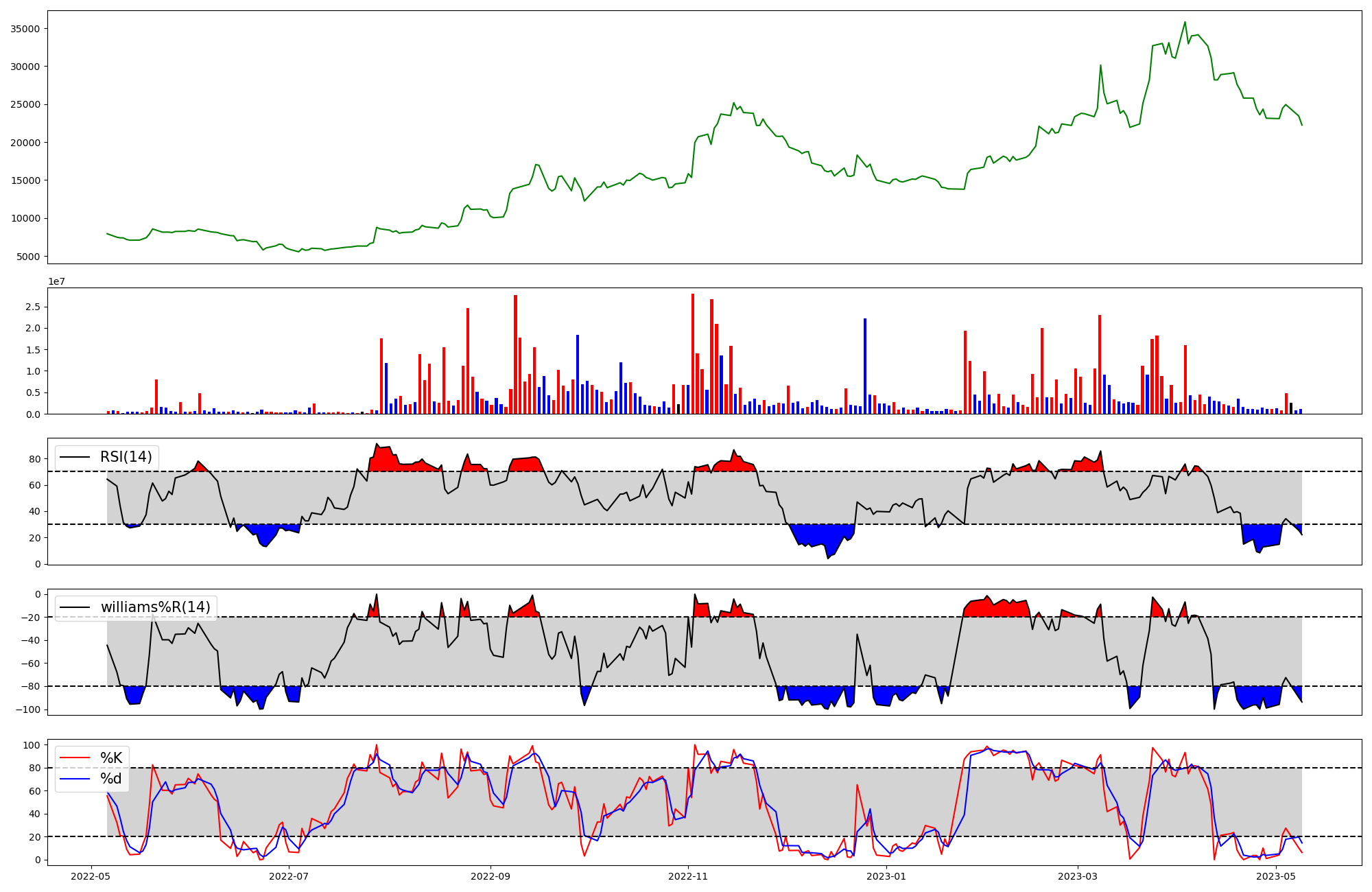The image size is (1372, 892).
Task: Click the 2022-11 date tick label
Action: (x=688, y=876)
